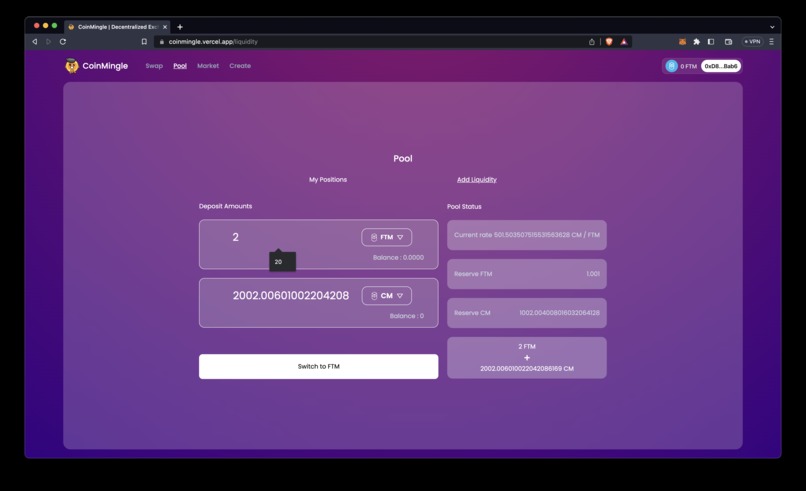Open the browser hamburger menu

click(x=771, y=42)
